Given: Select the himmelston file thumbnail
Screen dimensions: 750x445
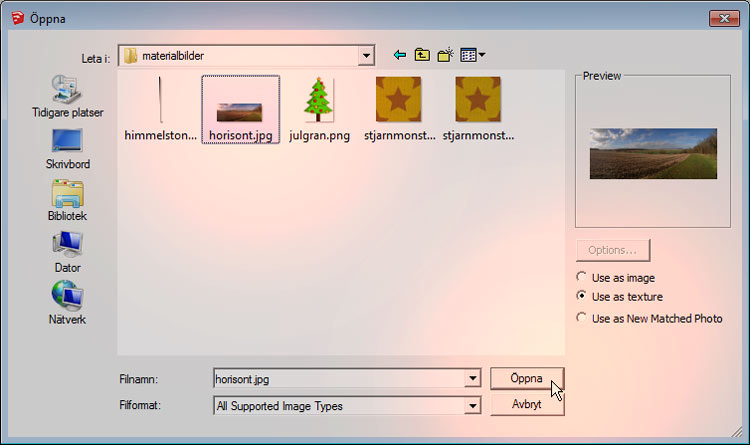Looking at the screenshot, I should tap(160, 110).
